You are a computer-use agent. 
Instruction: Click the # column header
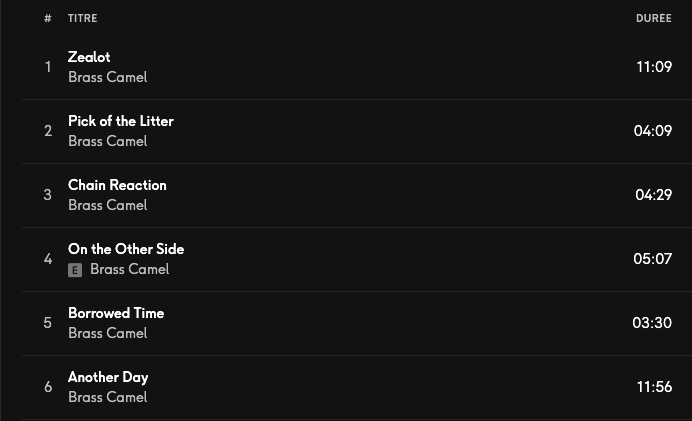pos(47,18)
